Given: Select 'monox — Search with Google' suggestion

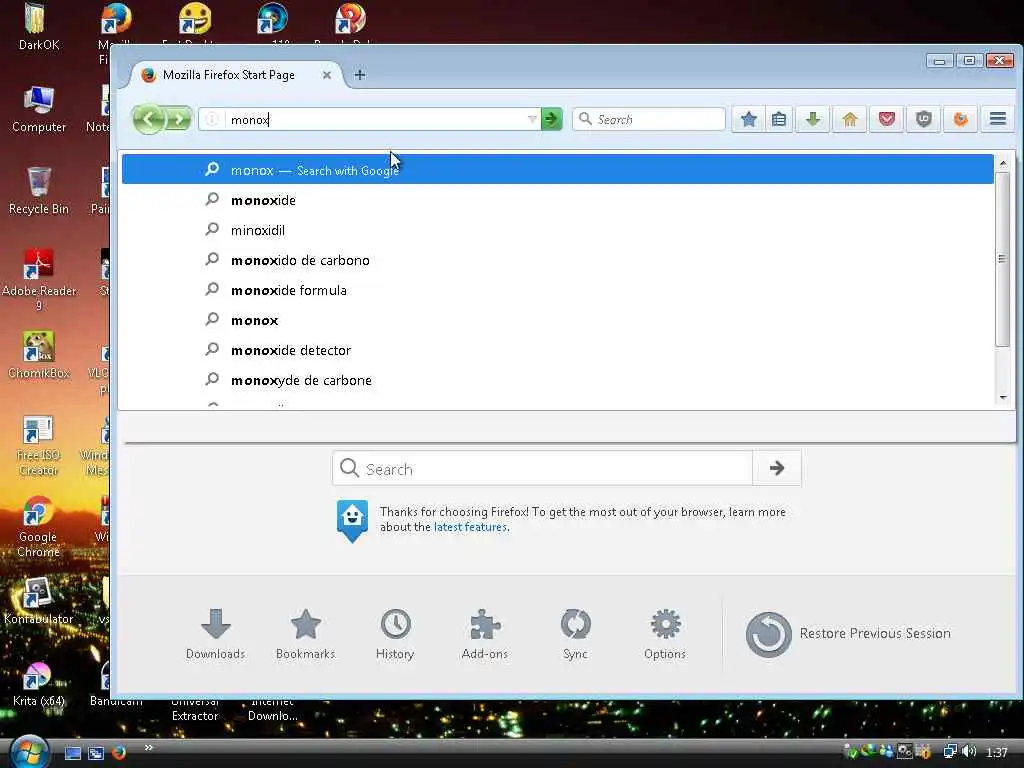Looking at the screenshot, I should pyautogui.click(x=557, y=170).
